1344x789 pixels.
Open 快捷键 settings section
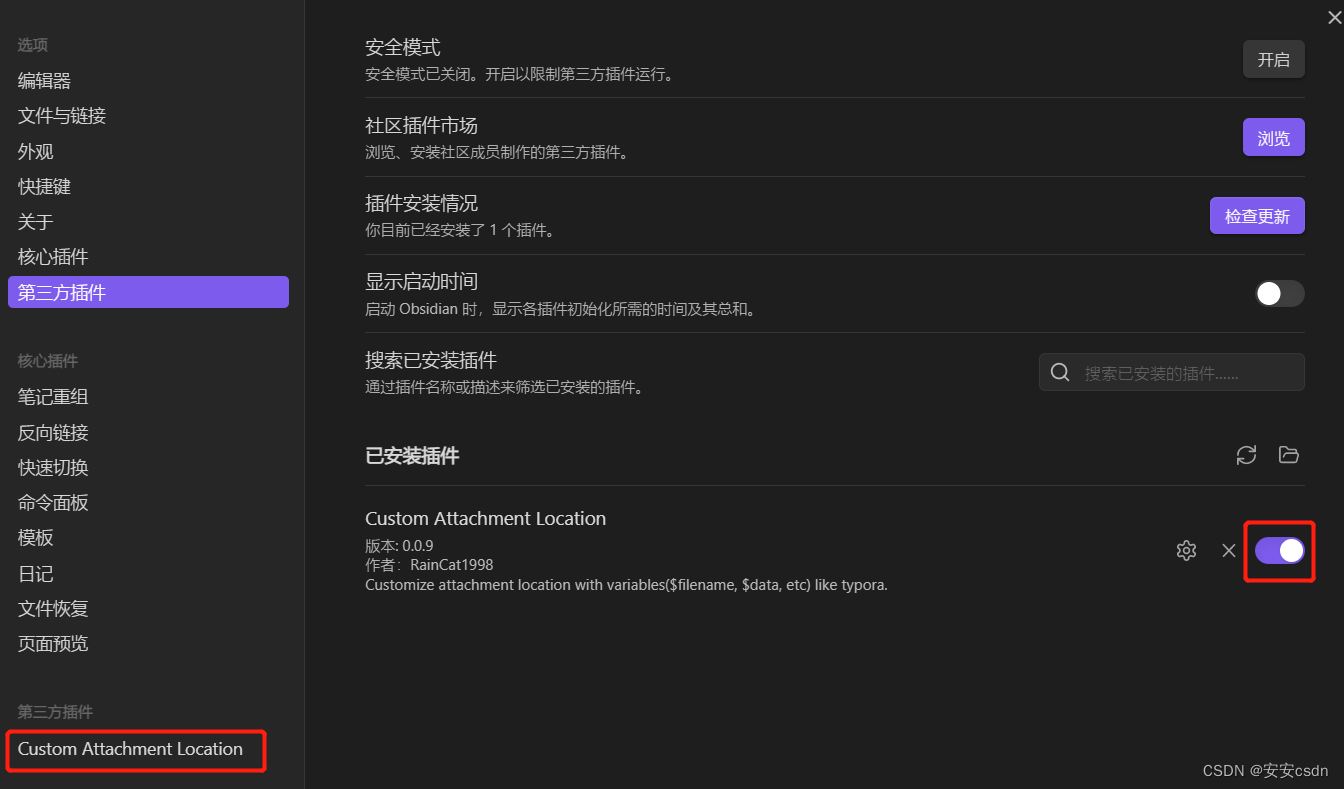coord(148,187)
